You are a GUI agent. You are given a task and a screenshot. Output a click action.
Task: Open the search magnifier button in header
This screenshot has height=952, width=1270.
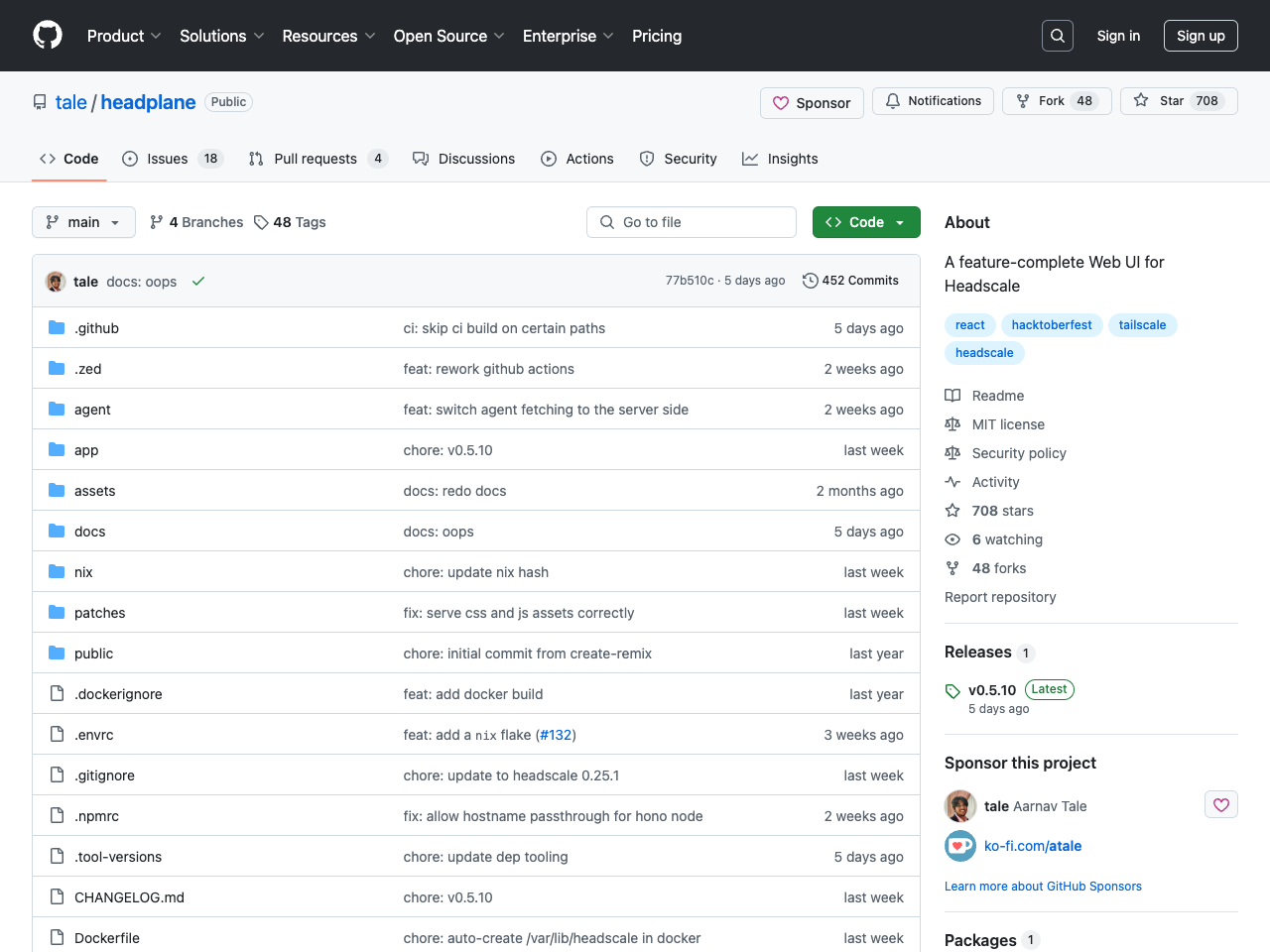coord(1058,36)
